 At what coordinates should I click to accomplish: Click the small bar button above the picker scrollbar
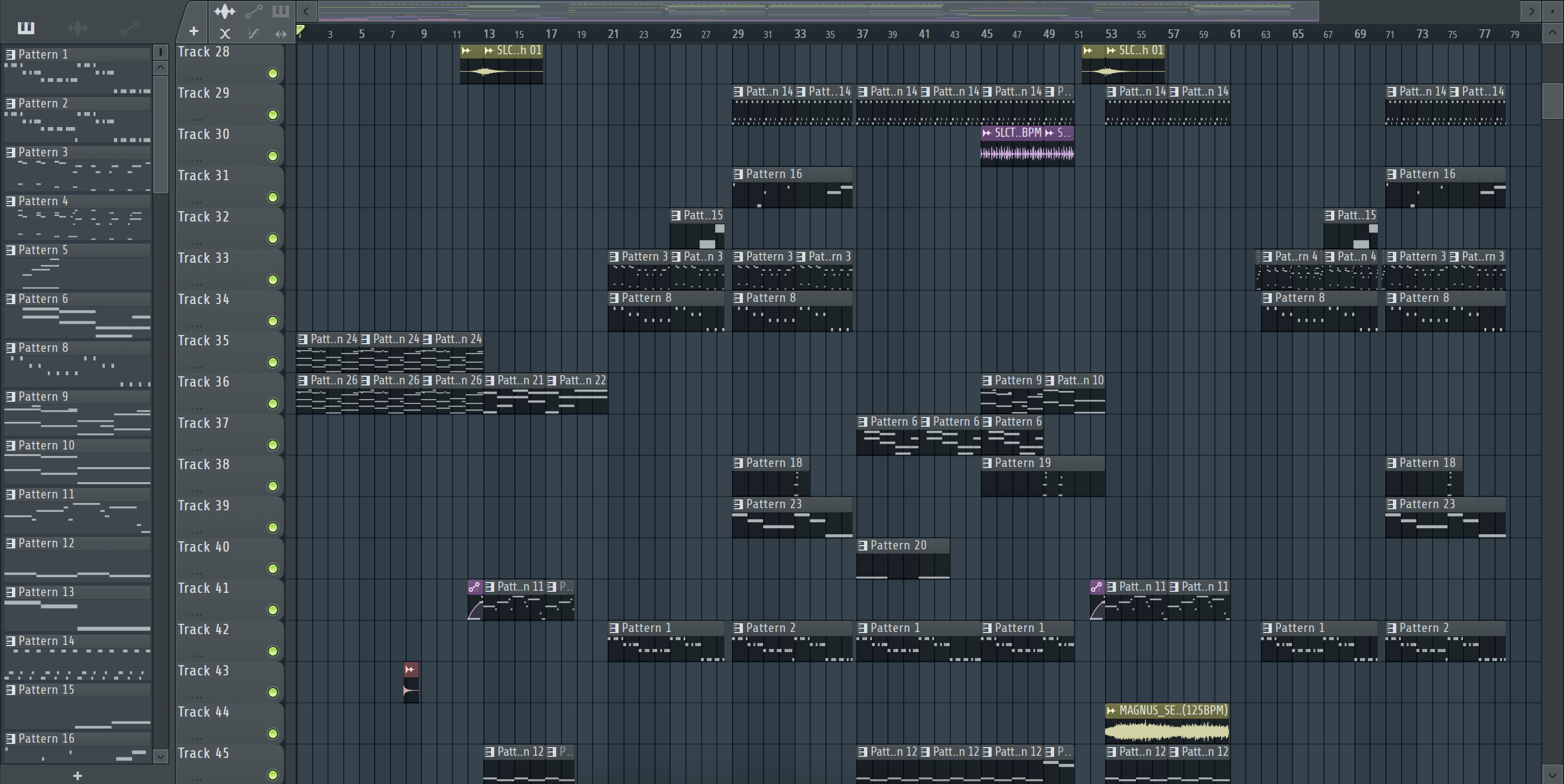click(x=160, y=52)
